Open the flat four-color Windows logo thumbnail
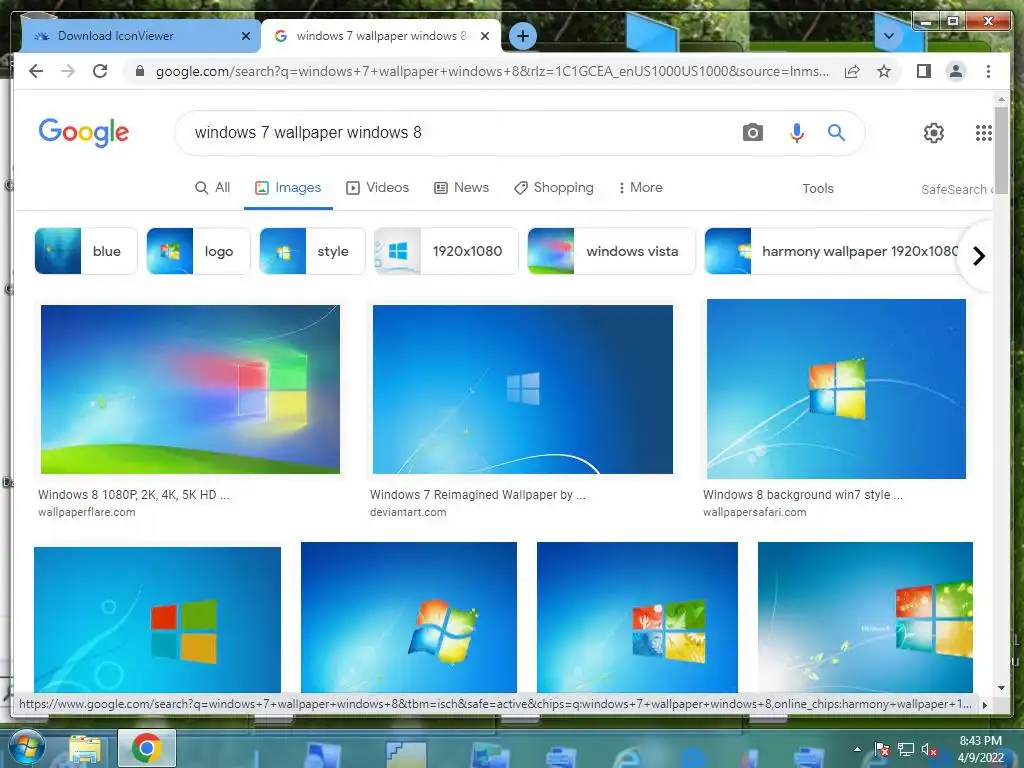 pos(157,620)
